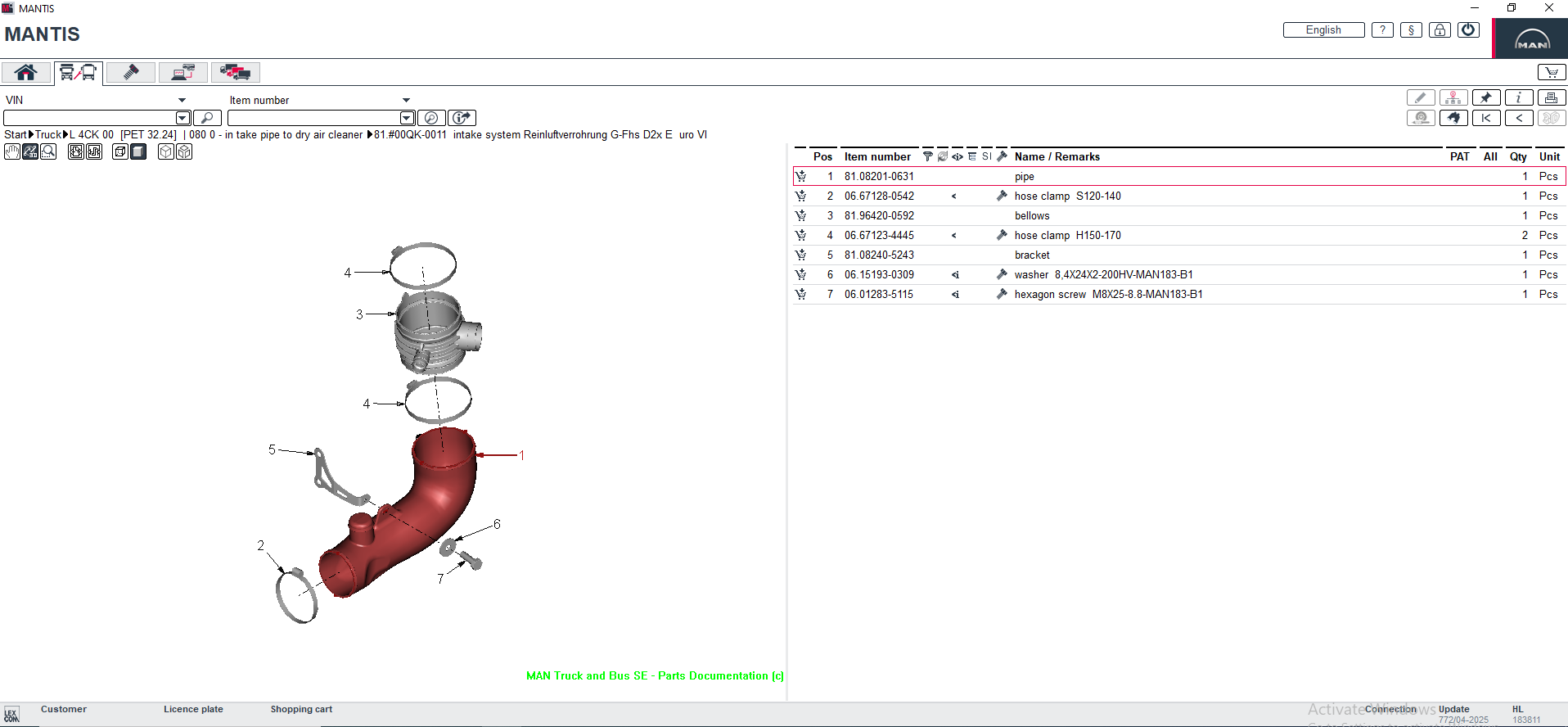The height and width of the screenshot is (727, 1568).
Task: Open the Item number search type dropdown
Action: 406,100
